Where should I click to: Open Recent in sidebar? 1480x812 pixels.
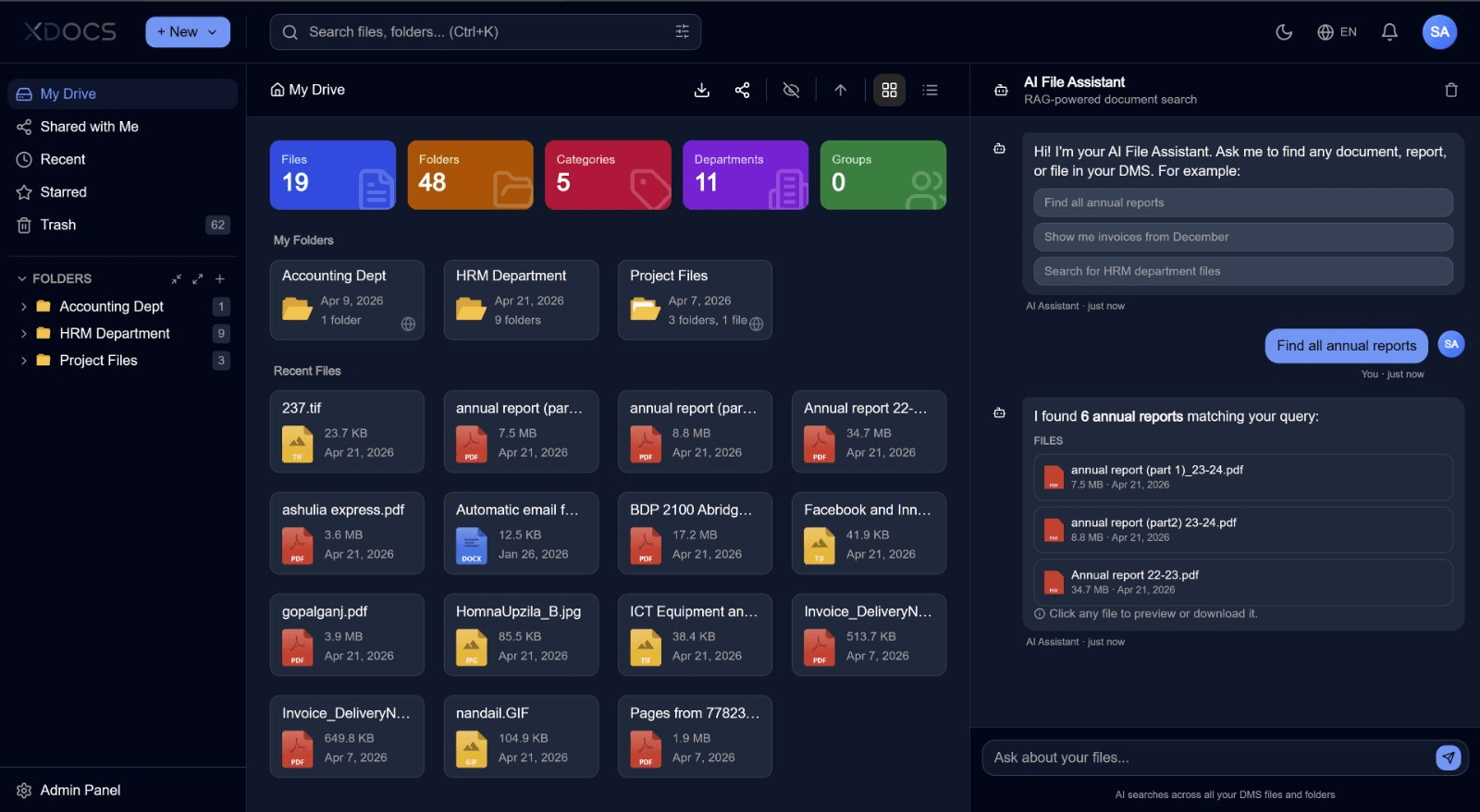tap(123, 159)
